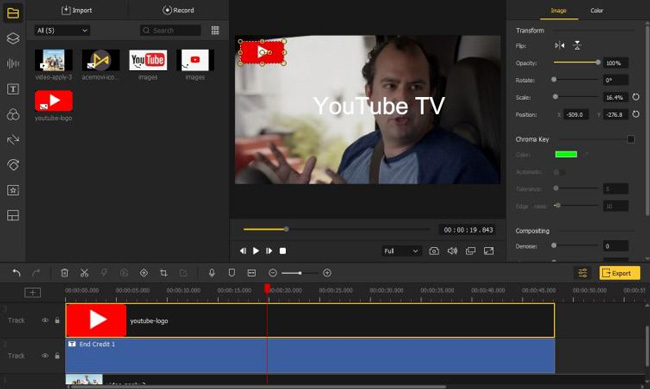Hide the End Credit 1 track
The image size is (650, 389).
pos(45,356)
